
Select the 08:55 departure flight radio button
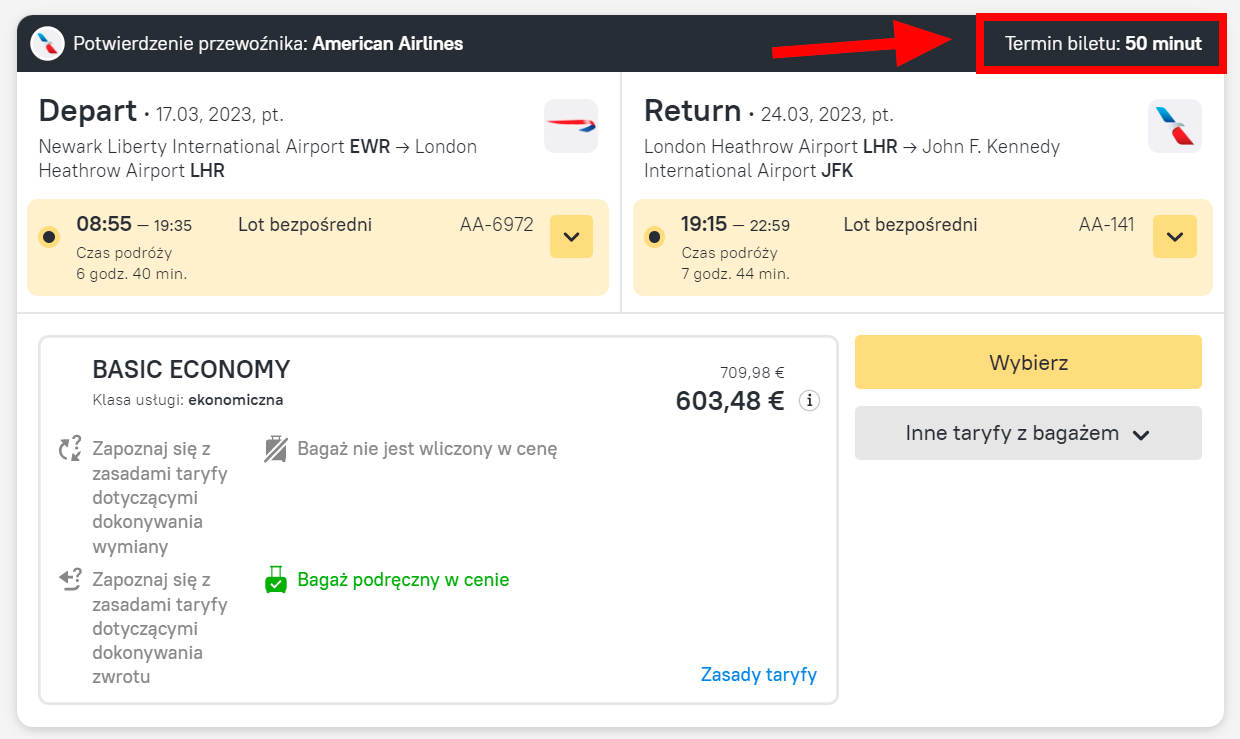click(x=48, y=237)
